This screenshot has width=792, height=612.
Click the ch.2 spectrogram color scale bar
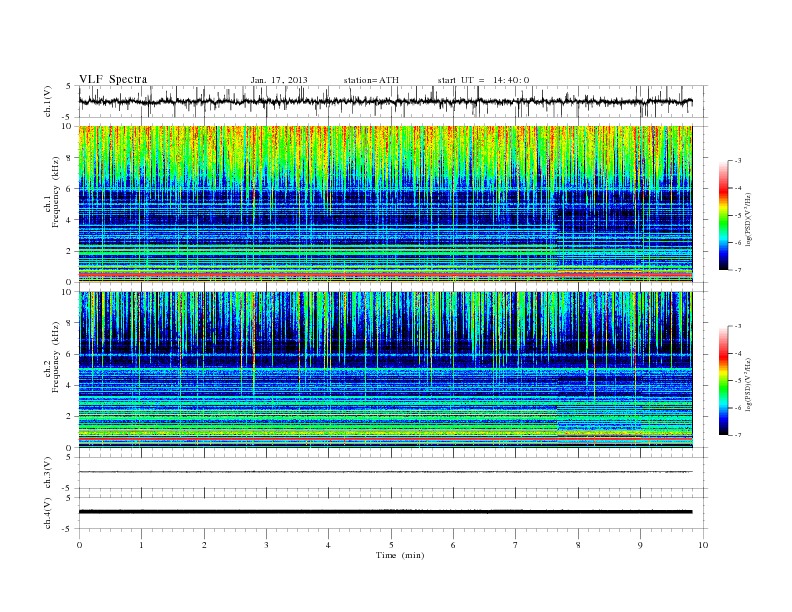[x=723, y=381]
